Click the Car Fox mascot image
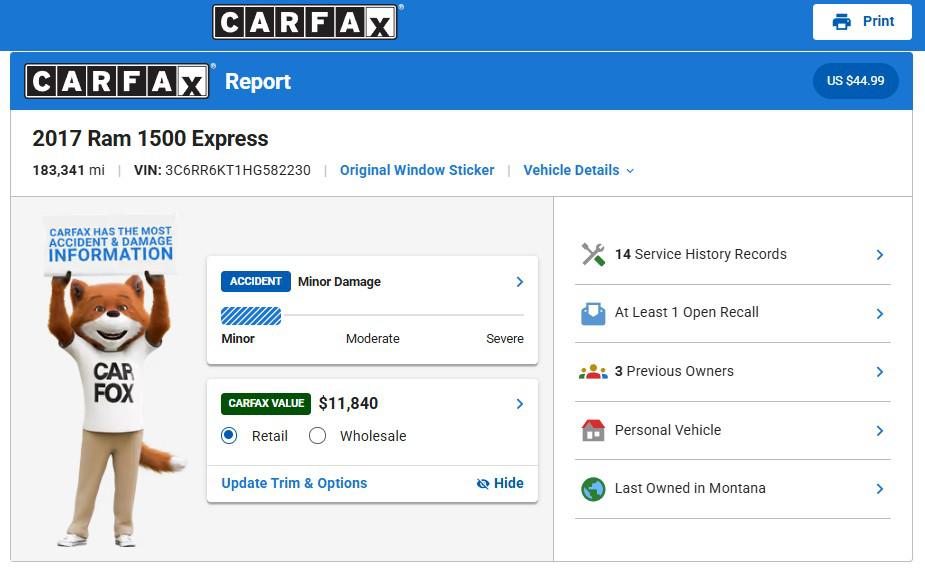This screenshot has width=925, height=575. click(x=112, y=380)
